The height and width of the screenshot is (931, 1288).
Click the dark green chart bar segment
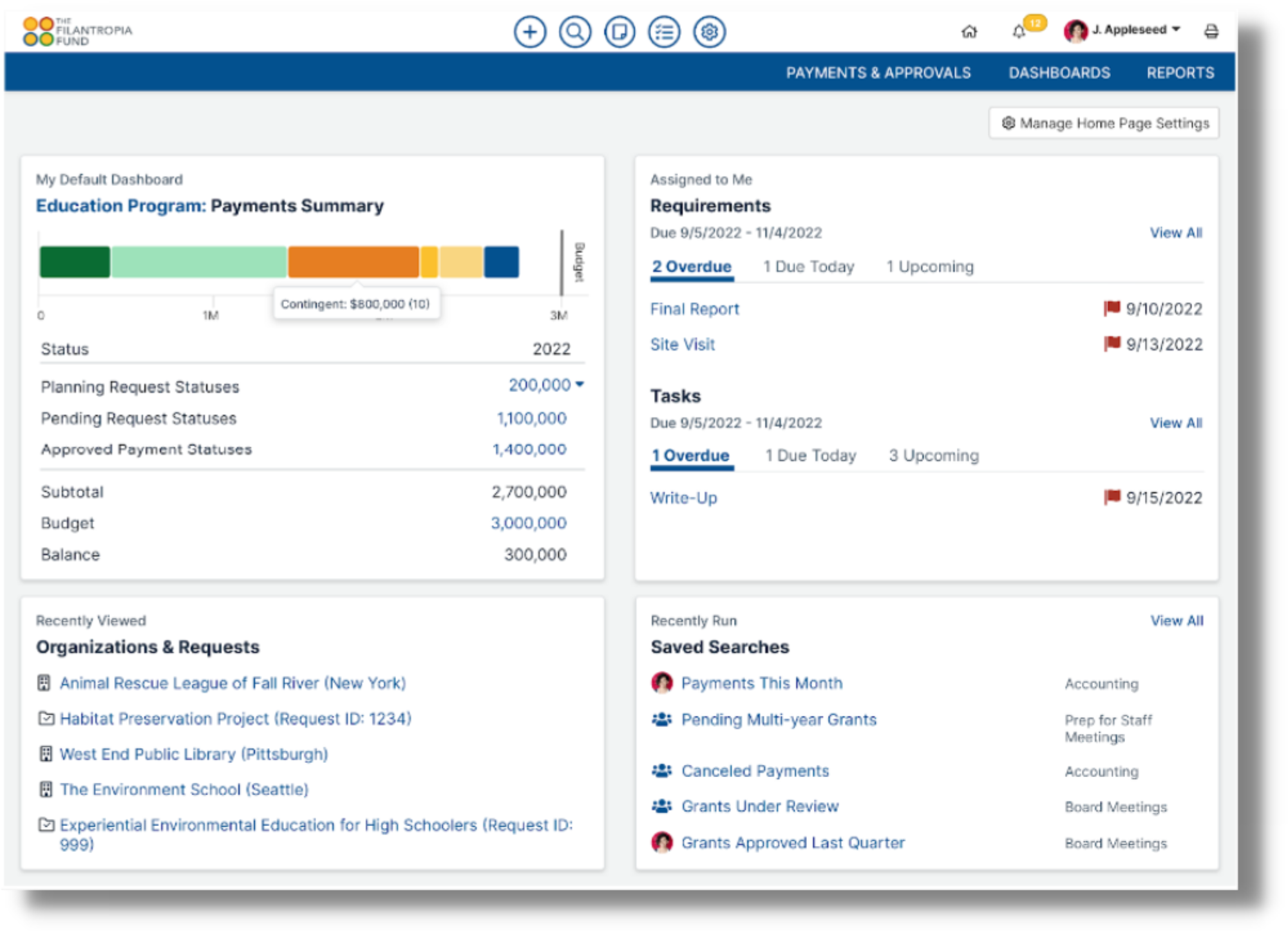(x=75, y=262)
